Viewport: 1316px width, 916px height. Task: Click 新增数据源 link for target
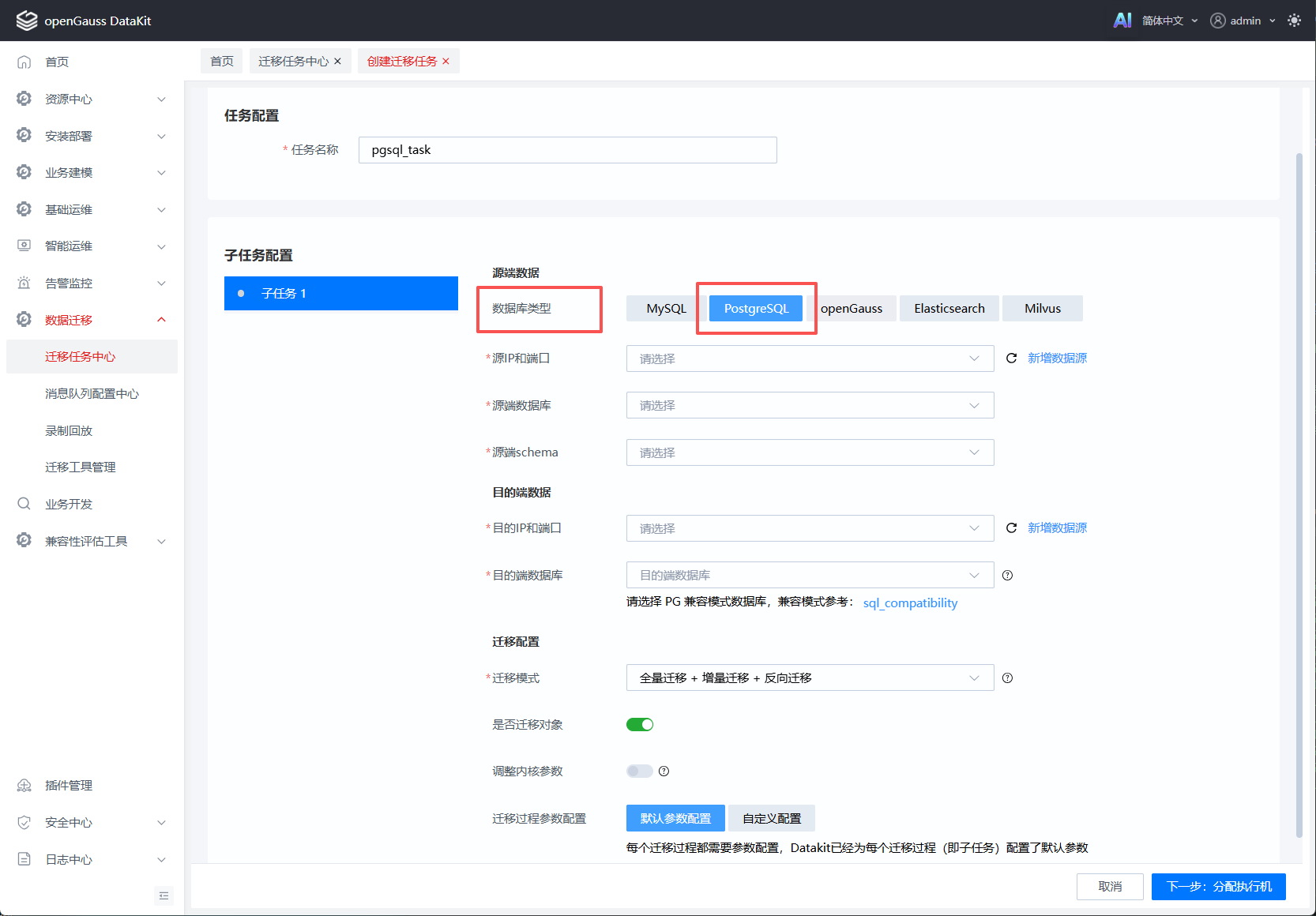pos(1057,528)
